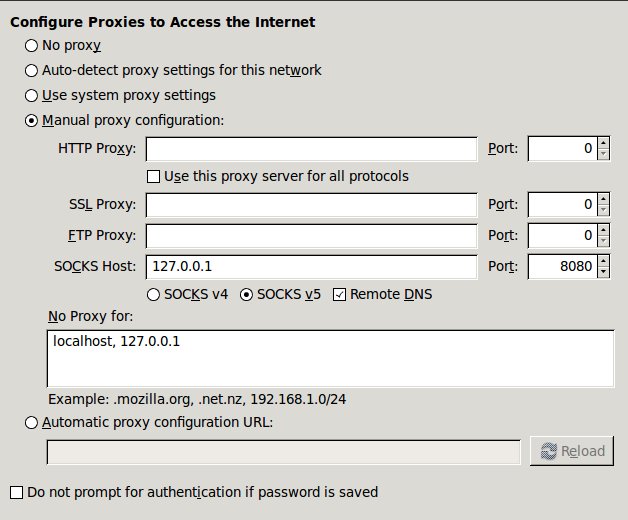Viewport: 628px width, 520px height.
Task: Click the SSL Proxy text field
Action: coord(312,205)
